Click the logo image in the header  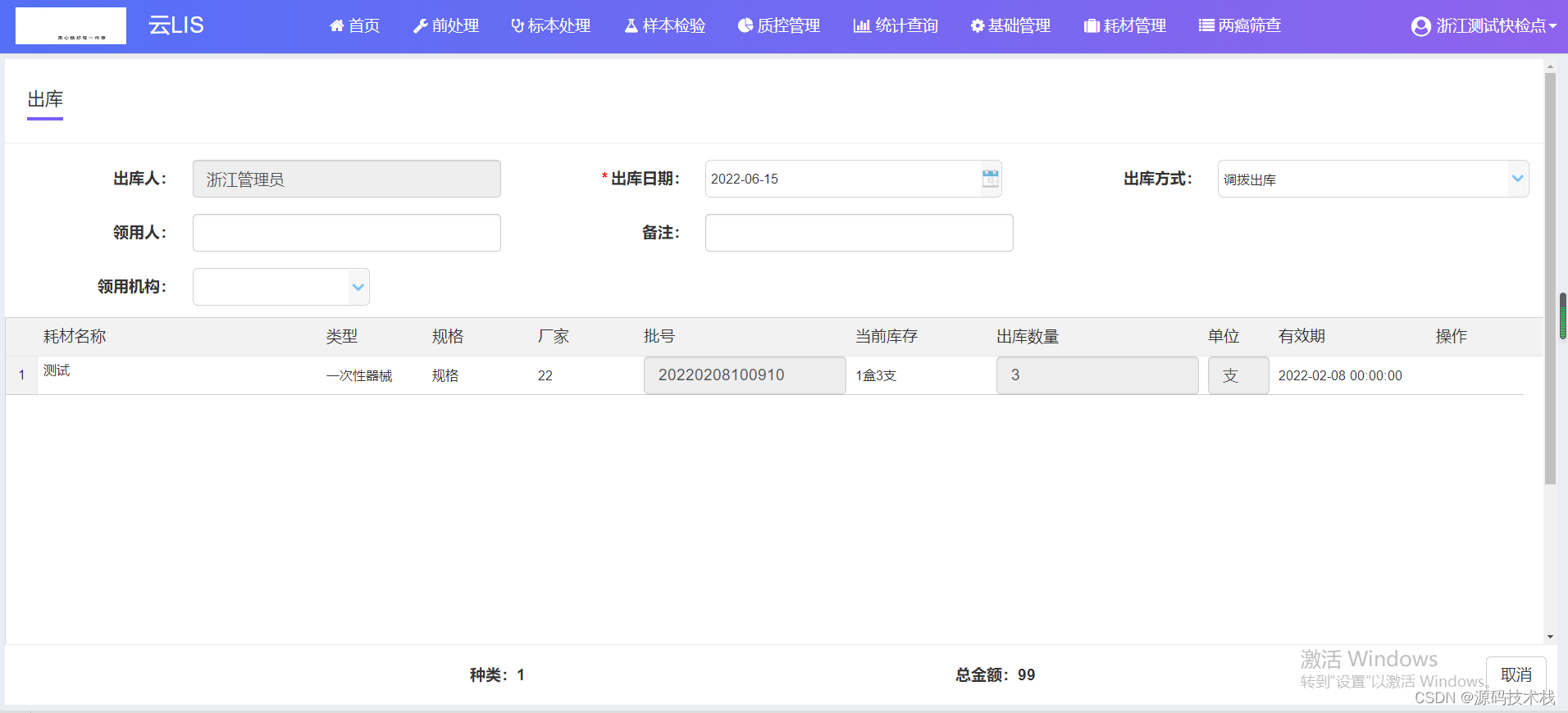[71, 25]
